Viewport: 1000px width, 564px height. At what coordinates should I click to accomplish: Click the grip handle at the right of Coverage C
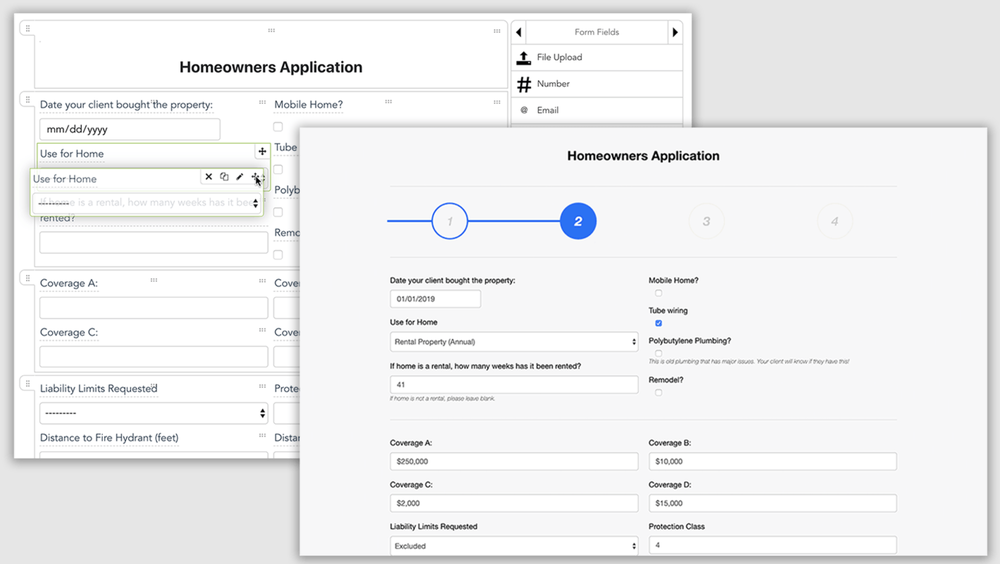point(262,330)
